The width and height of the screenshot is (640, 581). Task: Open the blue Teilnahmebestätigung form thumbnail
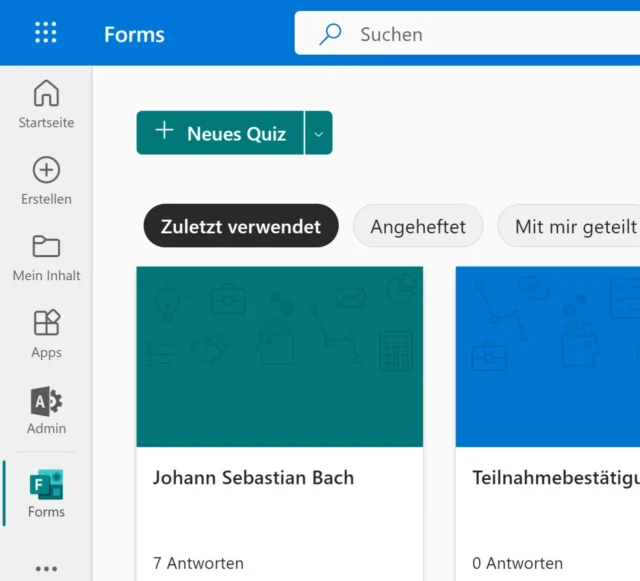click(548, 356)
